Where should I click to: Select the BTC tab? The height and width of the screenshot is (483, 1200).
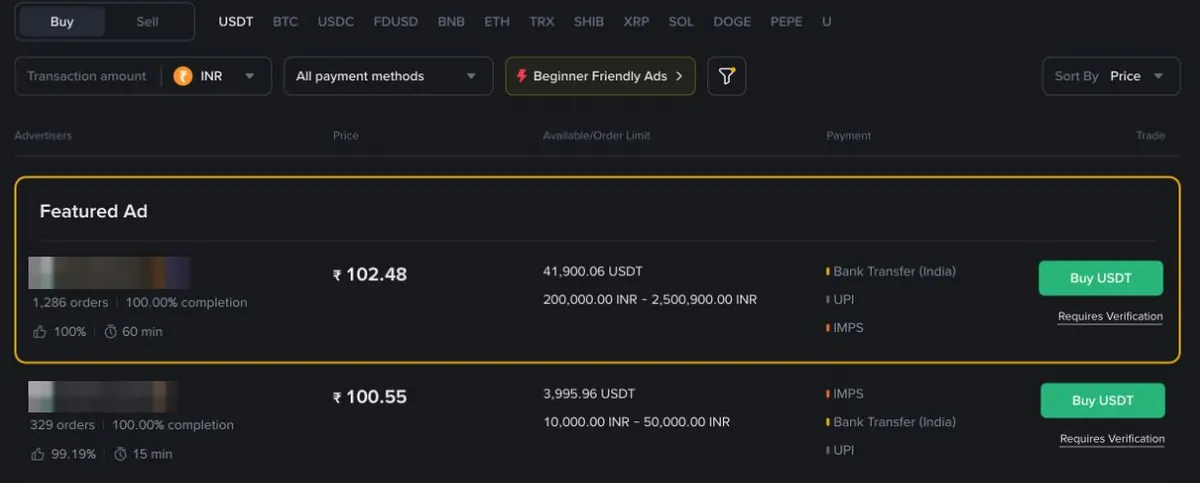[x=285, y=21]
